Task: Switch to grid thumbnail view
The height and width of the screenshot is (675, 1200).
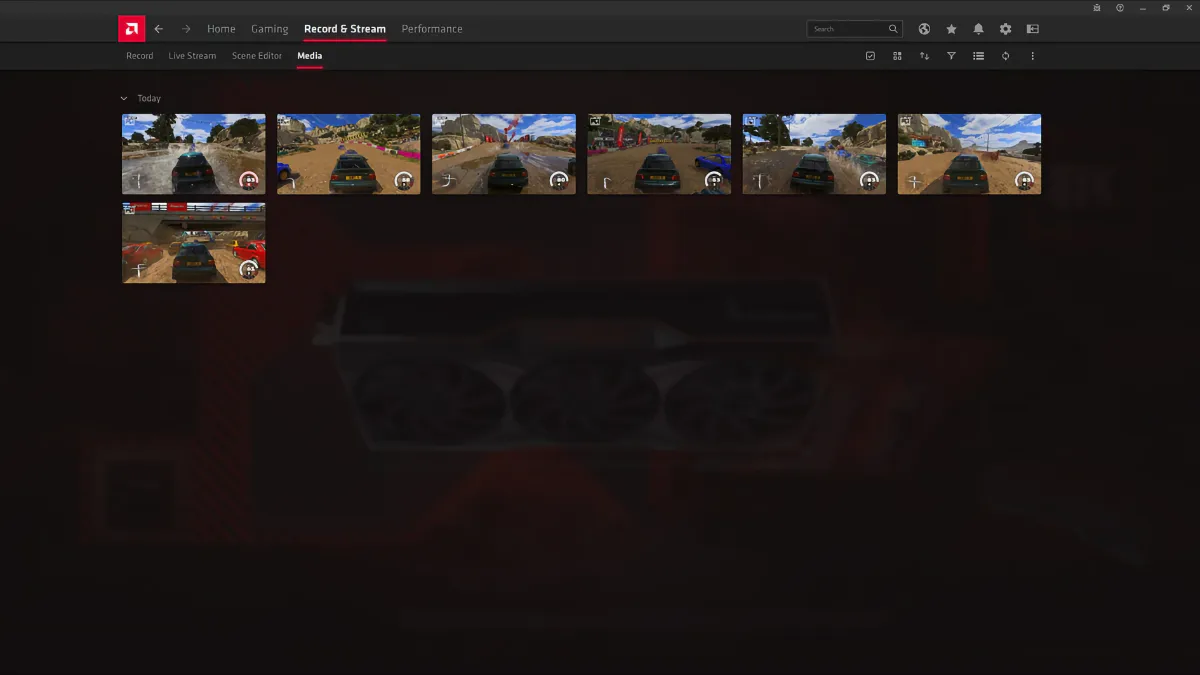Action: [x=897, y=56]
